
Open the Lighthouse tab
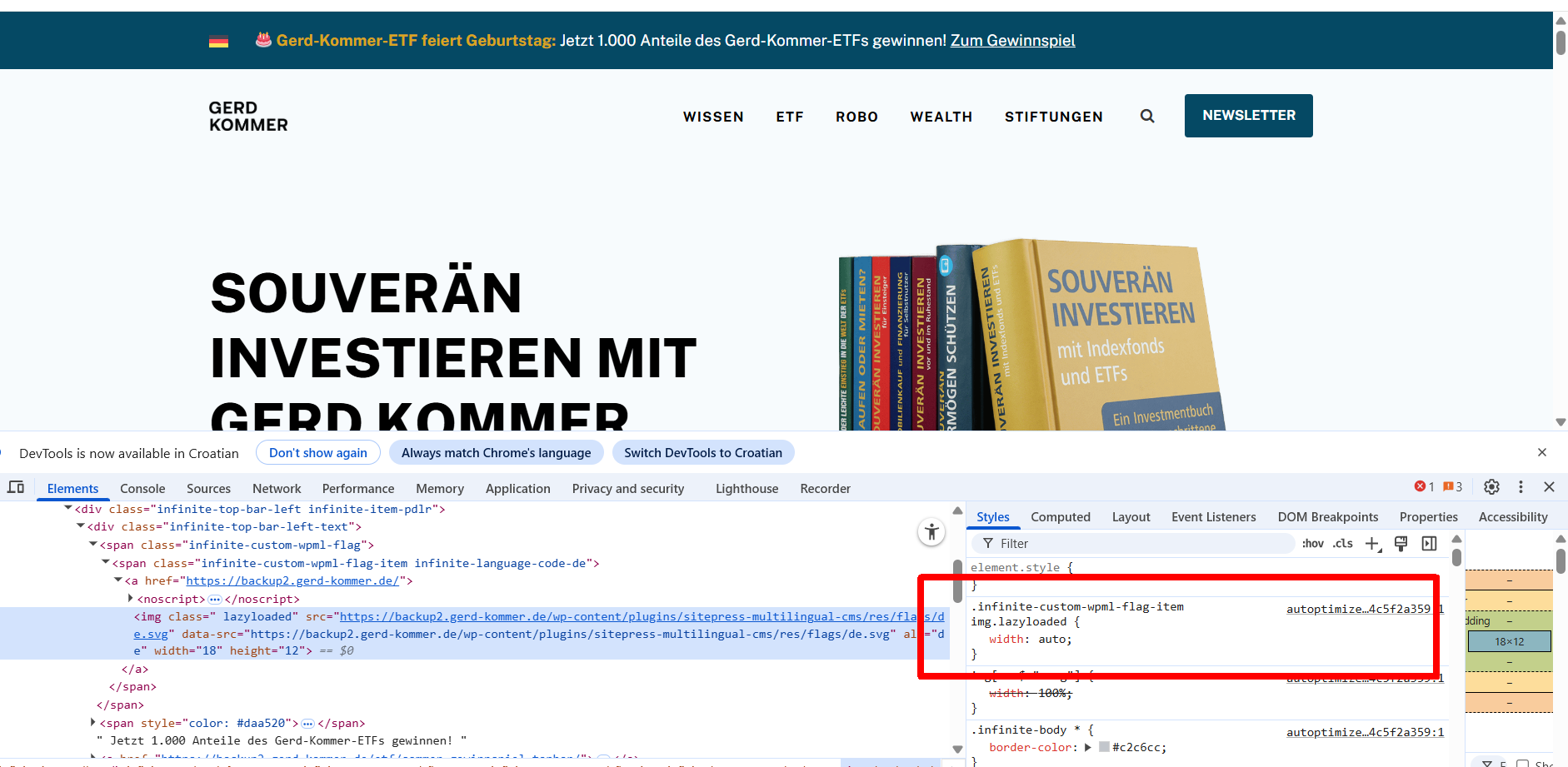(747, 489)
